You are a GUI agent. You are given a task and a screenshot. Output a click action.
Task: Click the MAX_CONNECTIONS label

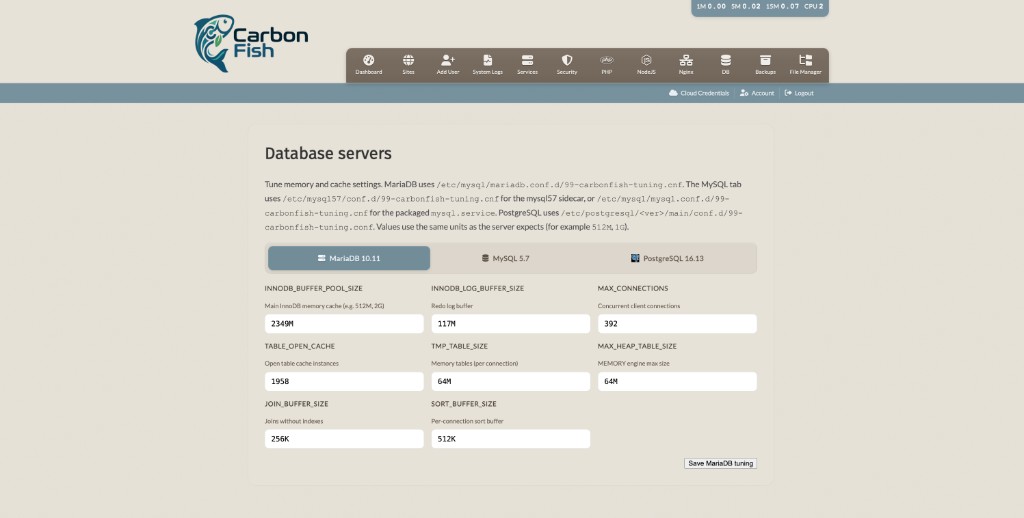(x=633, y=288)
